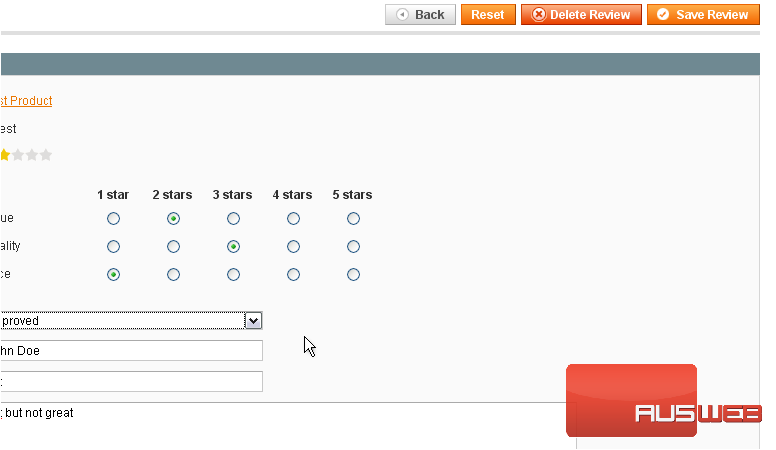This screenshot has width=776, height=450.
Task: Select 3 stars in the Price row
Action: [x=233, y=274]
